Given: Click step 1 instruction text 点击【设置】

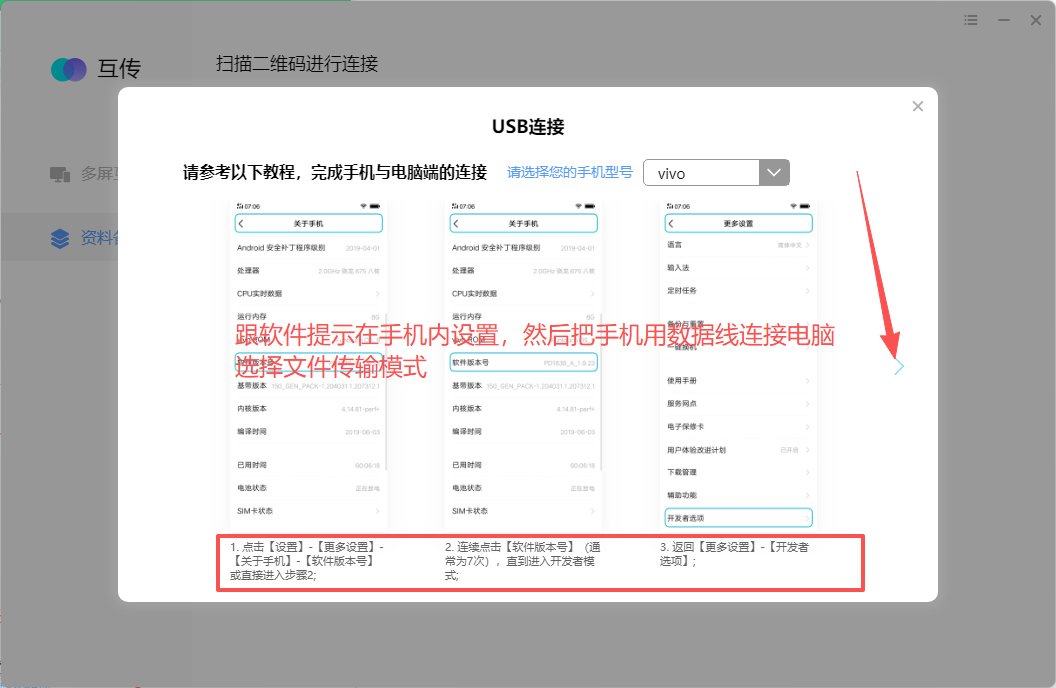Looking at the screenshot, I should point(307,561).
